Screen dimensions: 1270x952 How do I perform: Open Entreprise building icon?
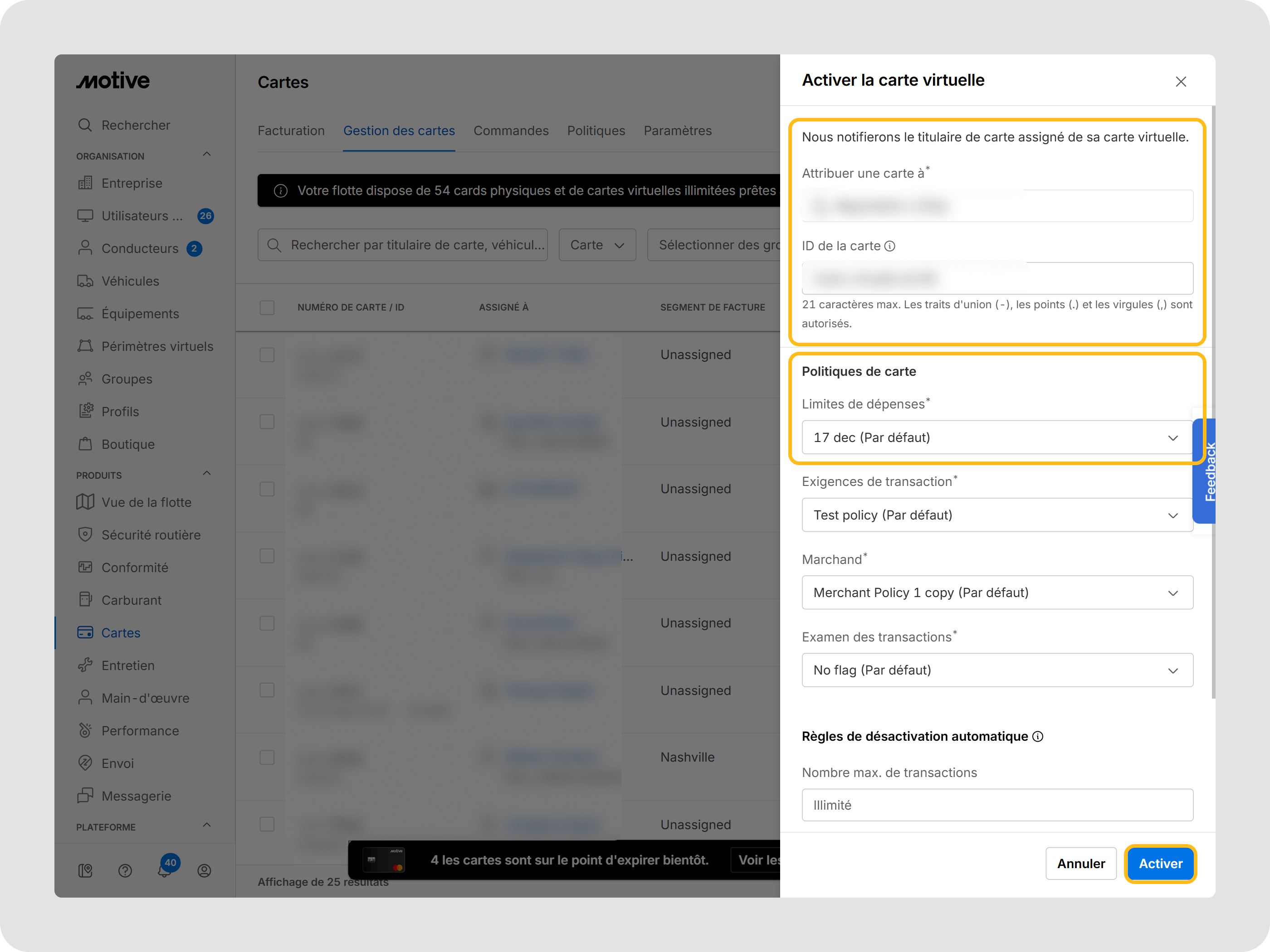pyautogui.click(x=85, y=183)
